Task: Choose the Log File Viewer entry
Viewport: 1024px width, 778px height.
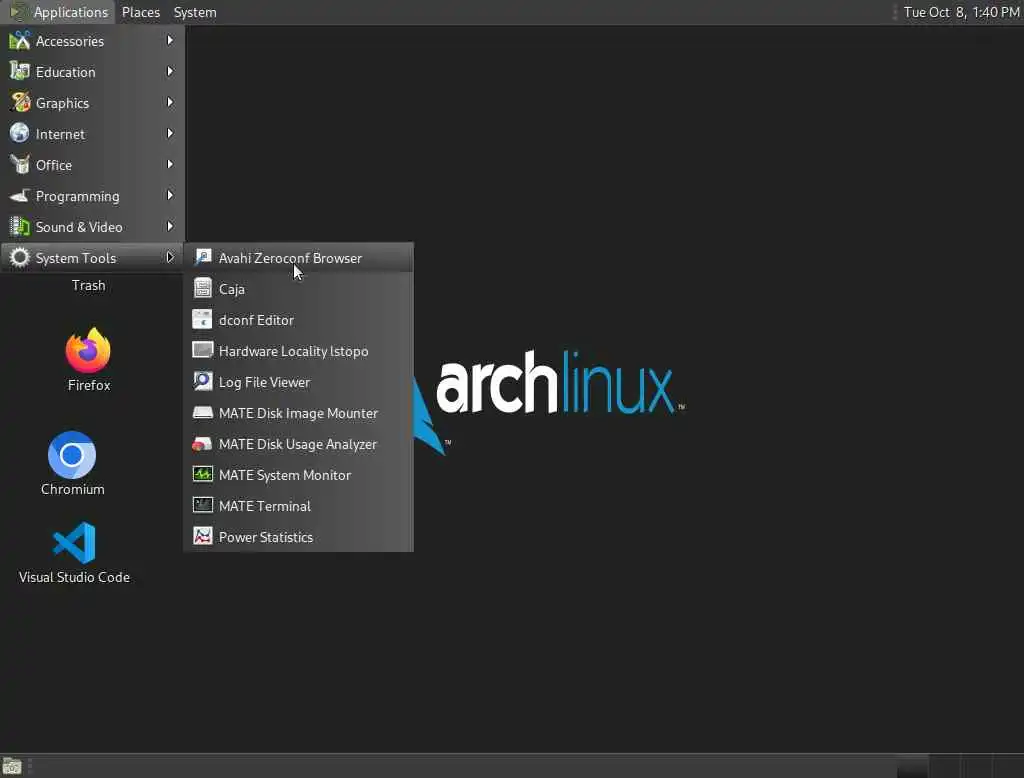Action: (298, 381)
